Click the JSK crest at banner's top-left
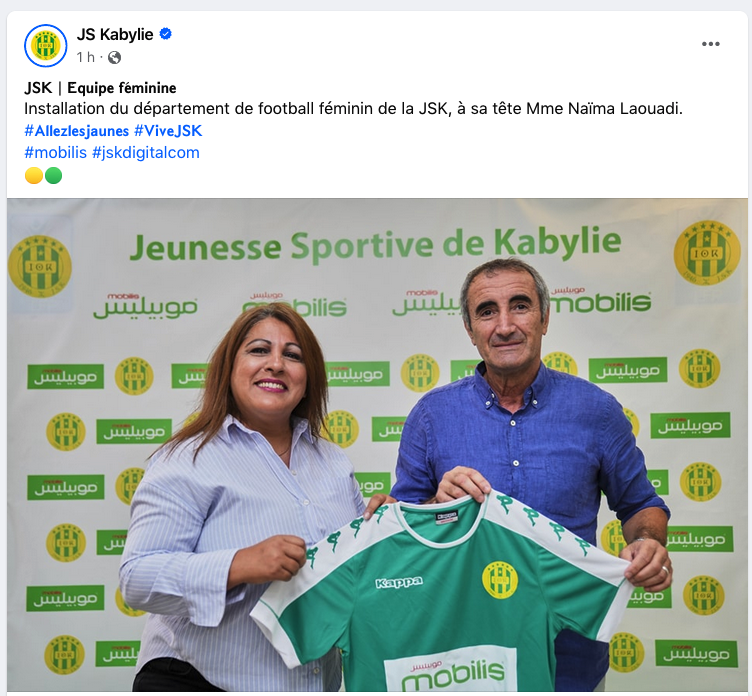 point(40,266)
